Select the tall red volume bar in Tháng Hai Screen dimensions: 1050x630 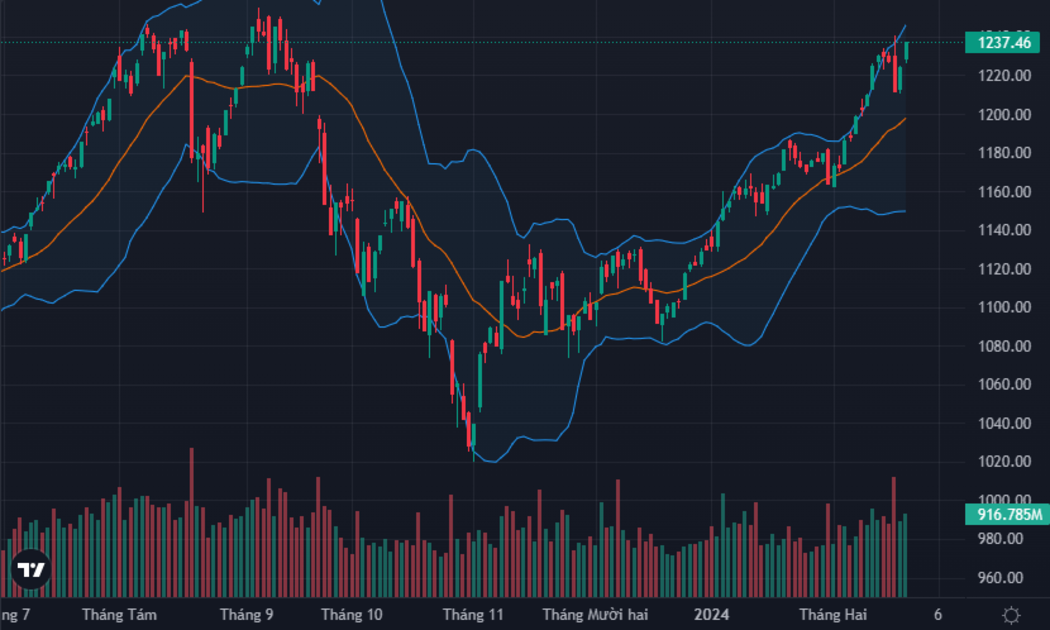[x=894, y=537]
